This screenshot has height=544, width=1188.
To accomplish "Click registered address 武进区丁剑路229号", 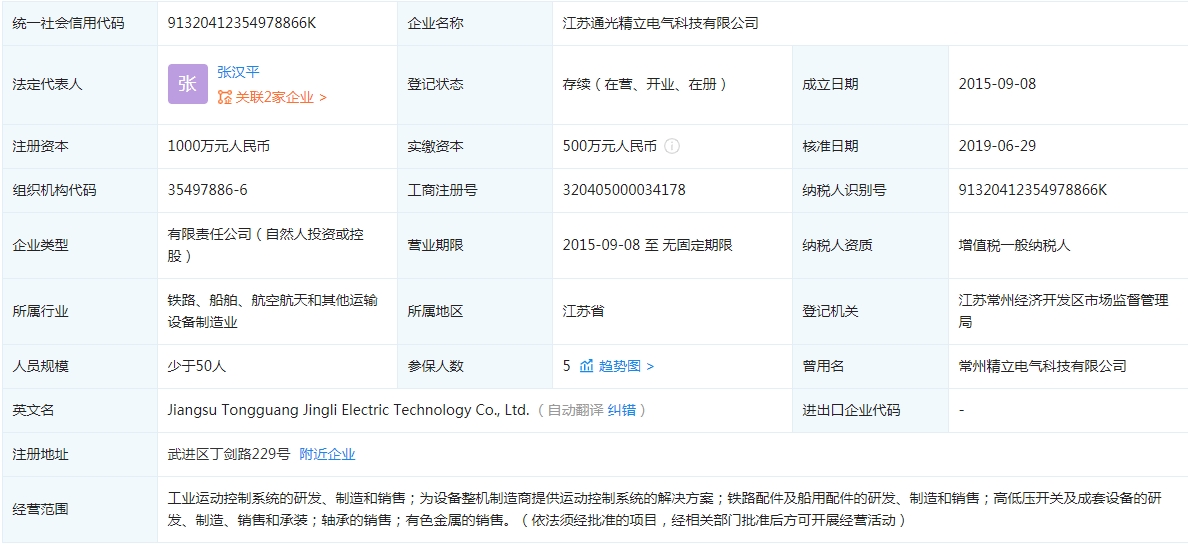I will (x=229, y=454).
